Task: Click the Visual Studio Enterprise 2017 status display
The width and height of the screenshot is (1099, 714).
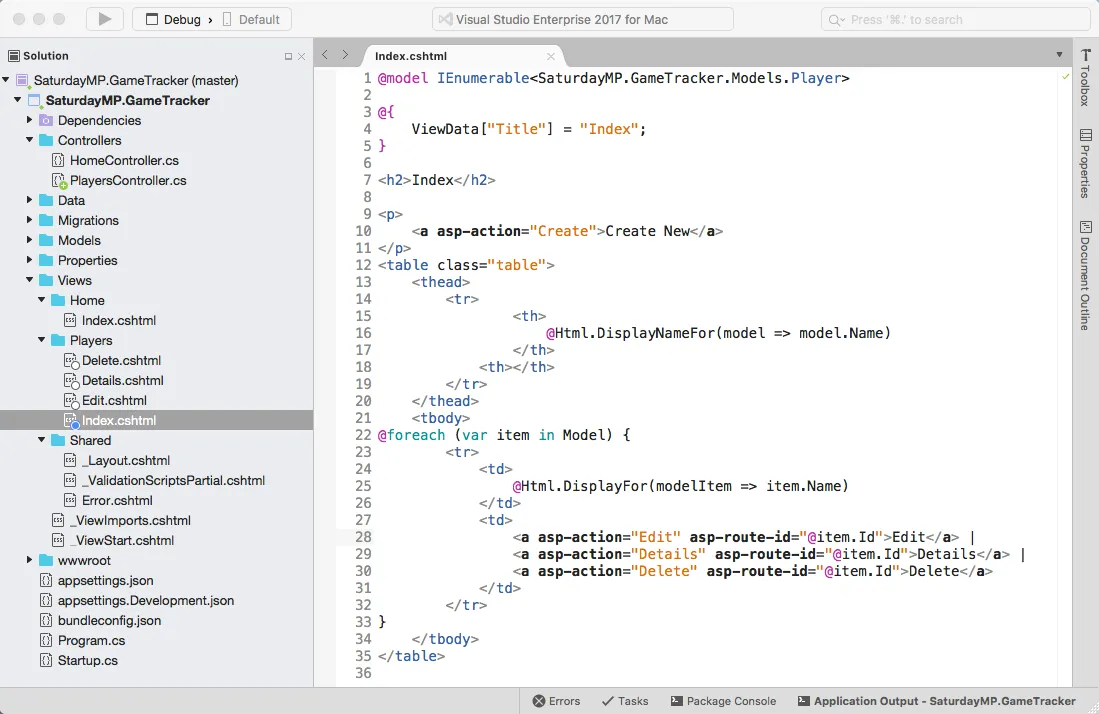Action: 583,20
